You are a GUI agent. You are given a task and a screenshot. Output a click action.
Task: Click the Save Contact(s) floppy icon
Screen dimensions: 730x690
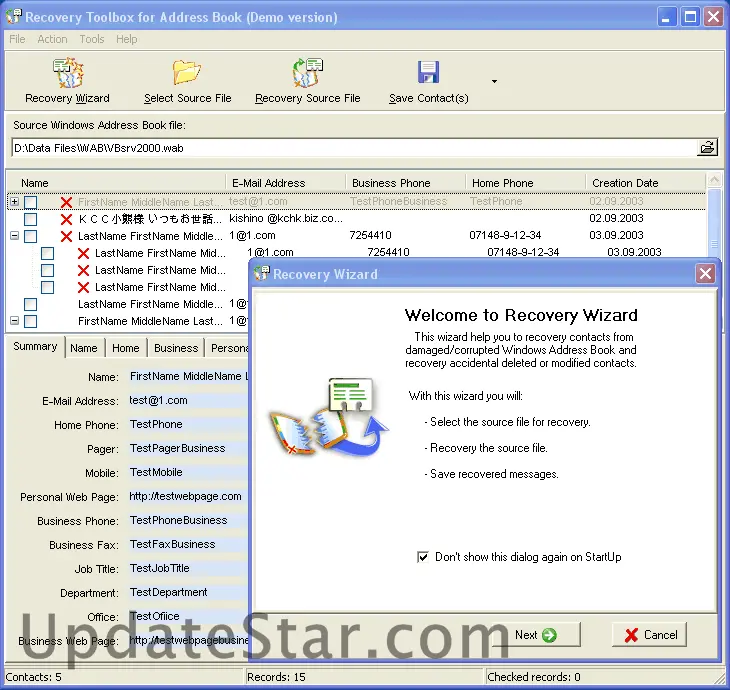(x=428, y=72)
